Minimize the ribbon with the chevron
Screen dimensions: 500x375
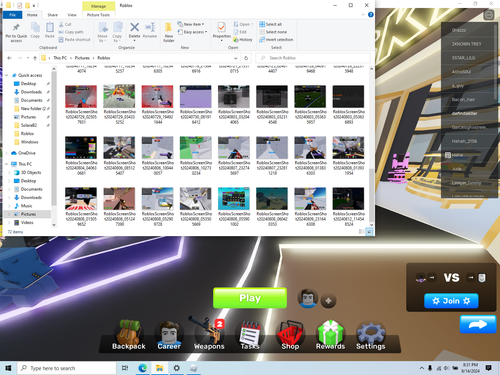point(363,15)
